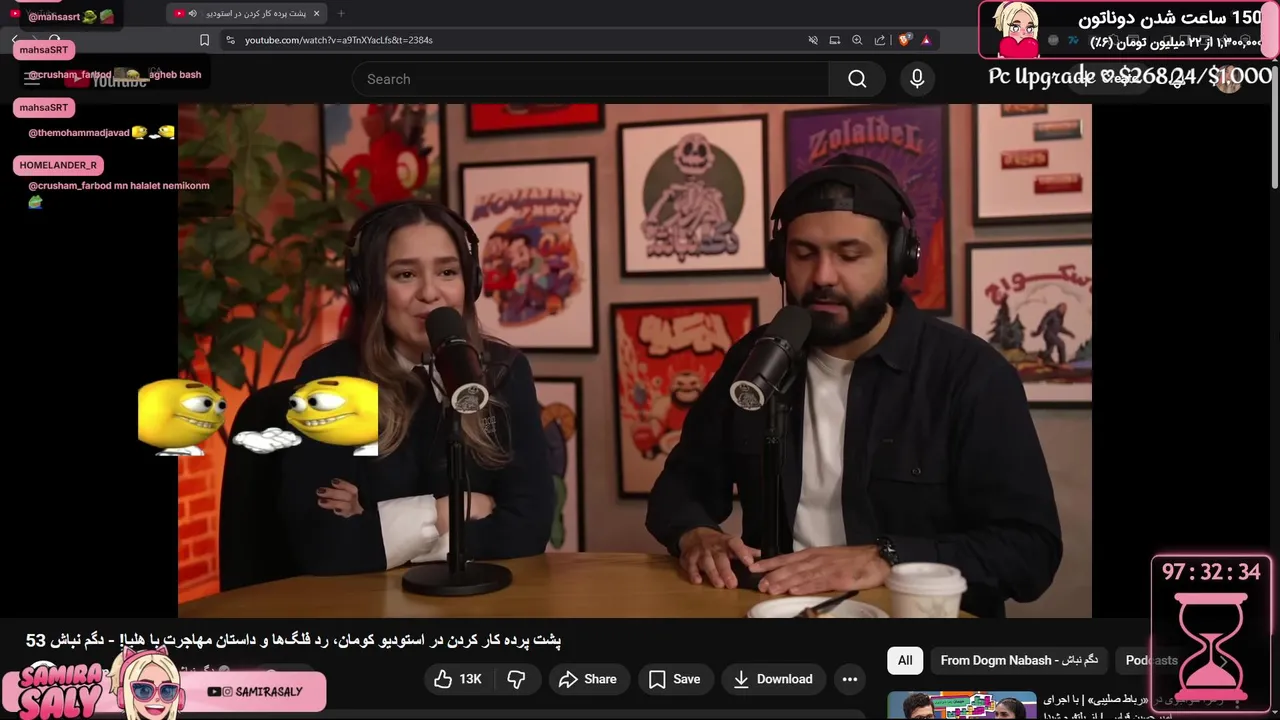Select the Podcasts filter chip
Screen dimensions: 1280x720
coord(1151,660)
